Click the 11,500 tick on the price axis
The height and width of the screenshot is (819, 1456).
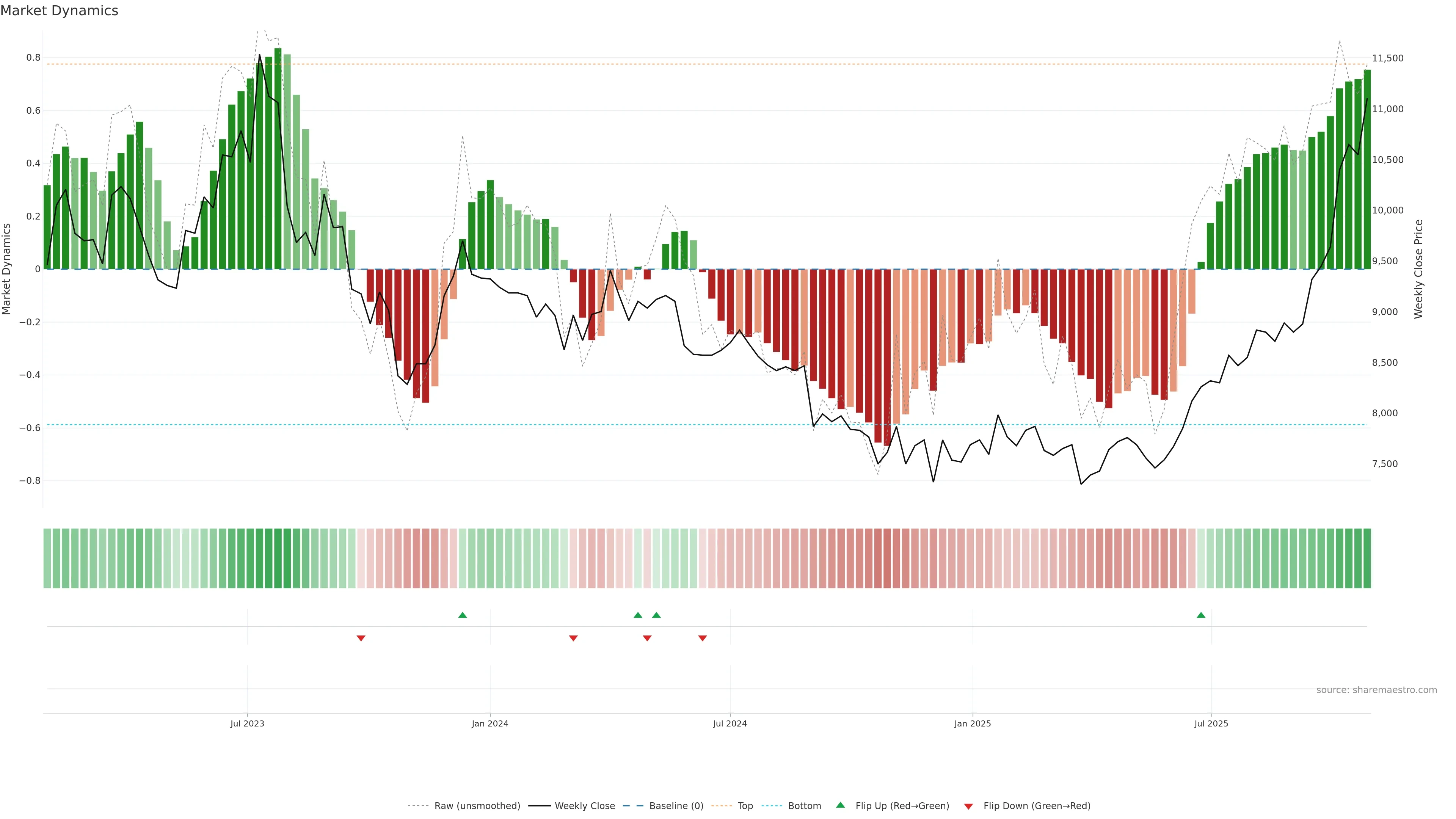[1388, 58]
